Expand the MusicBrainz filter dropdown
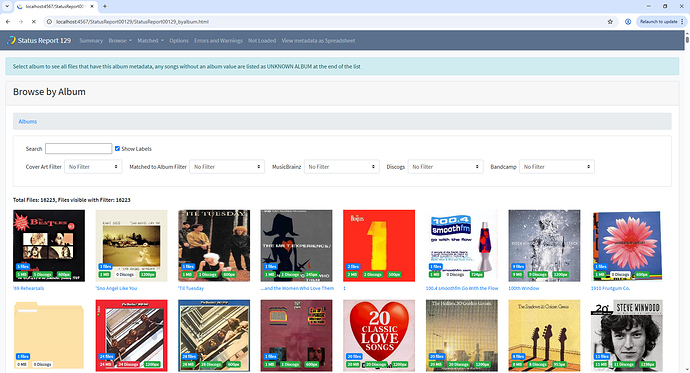Viewport: 690px width, 373px height. (x=341, y=167)
